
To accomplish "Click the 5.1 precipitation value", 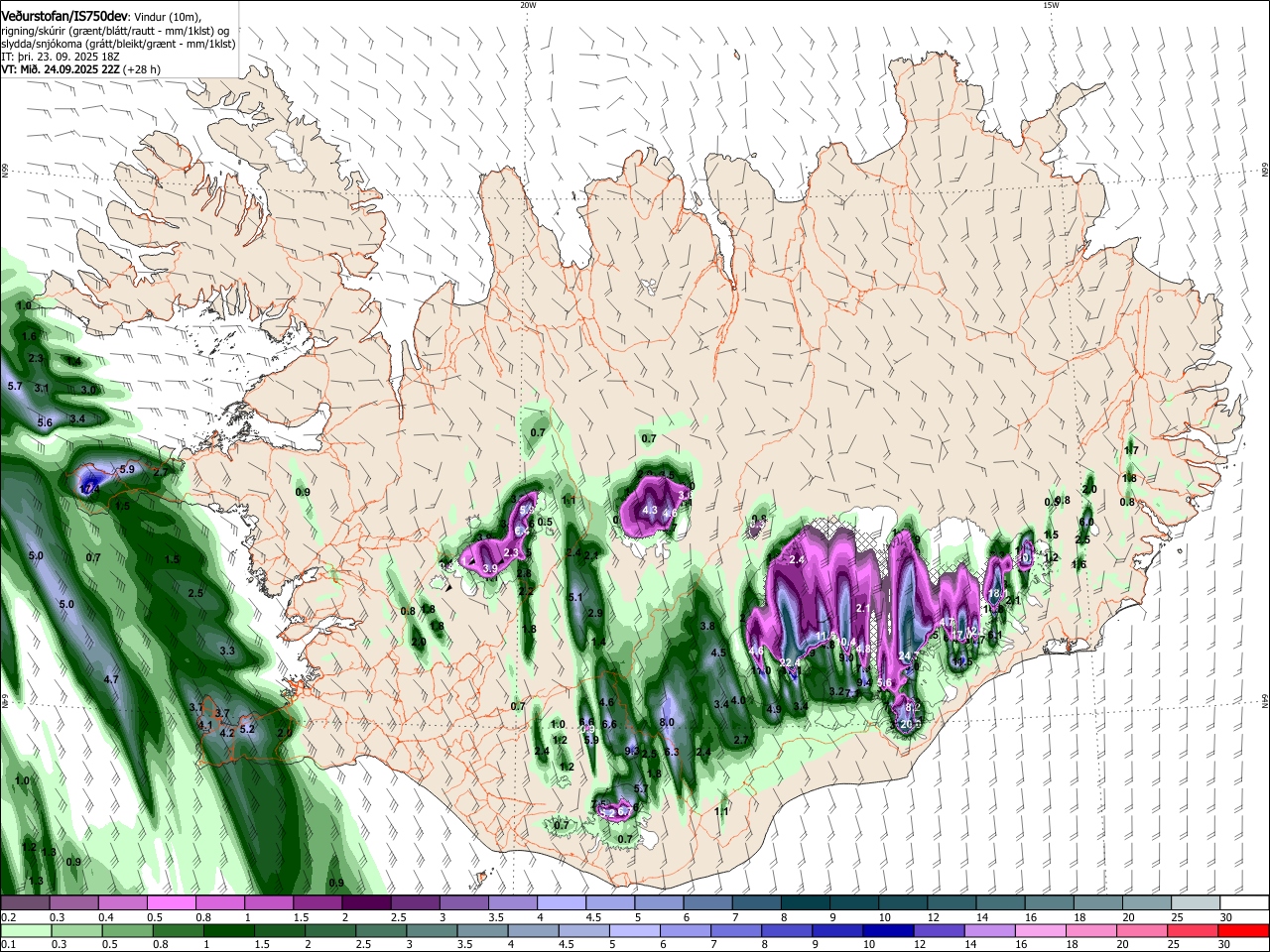I will 575,597.
